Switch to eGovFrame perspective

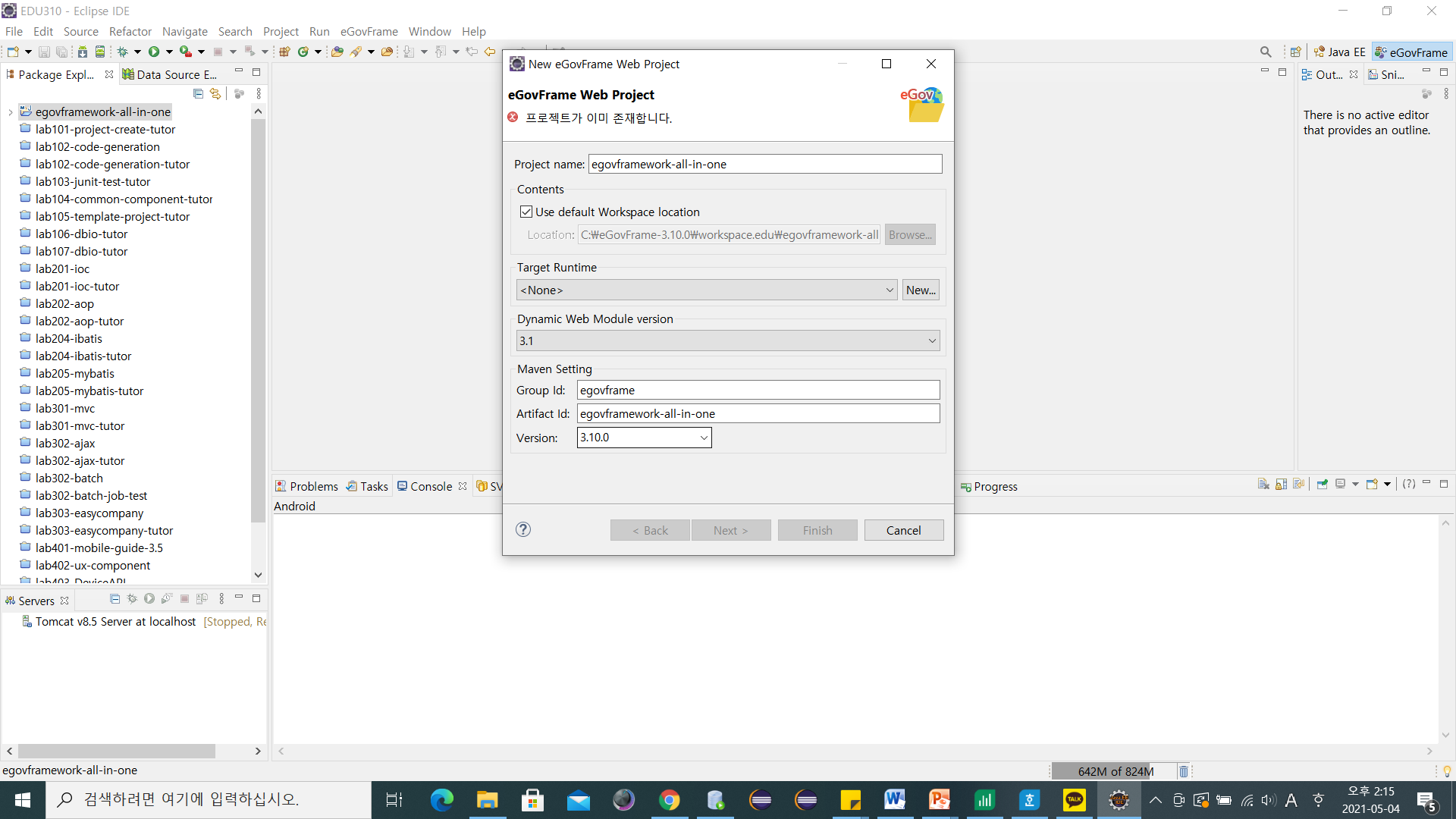click(x=1411, y=52)
